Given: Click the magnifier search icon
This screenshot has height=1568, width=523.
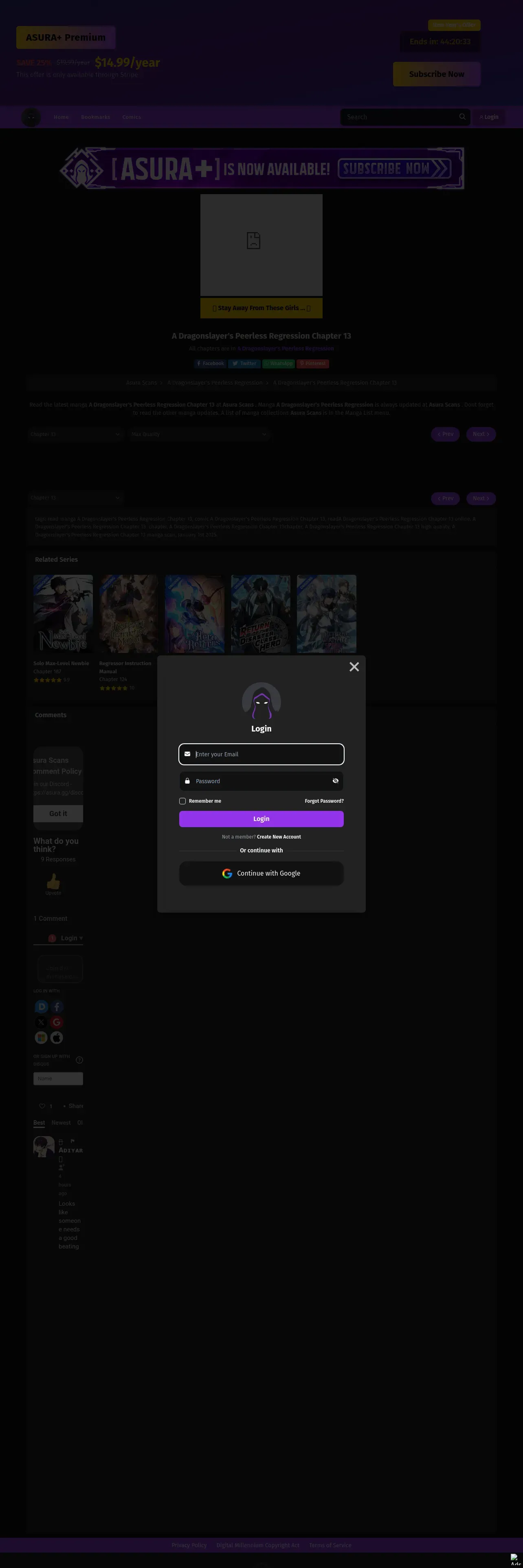Looking at the screenshot, I should pos(462,117).
